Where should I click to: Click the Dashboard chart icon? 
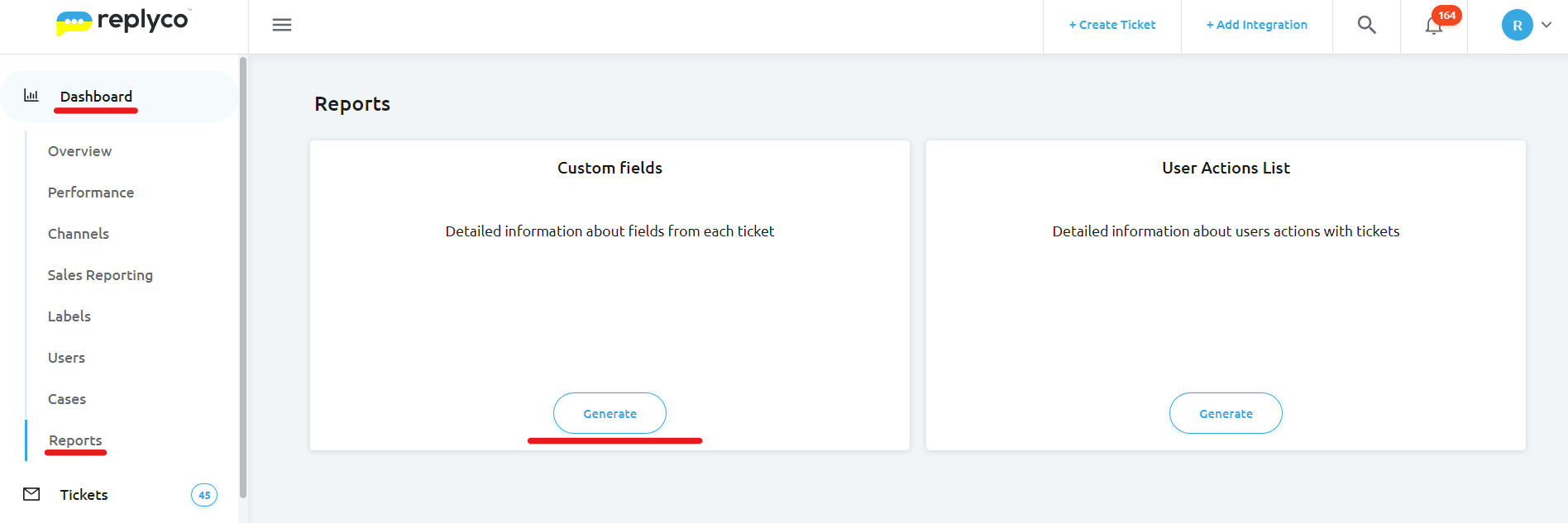(x=31, y=96)
